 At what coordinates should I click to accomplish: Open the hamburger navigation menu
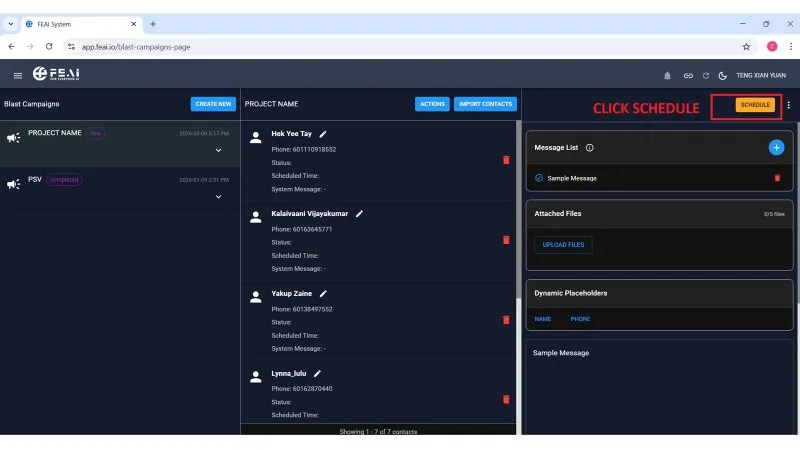[18, 76]
